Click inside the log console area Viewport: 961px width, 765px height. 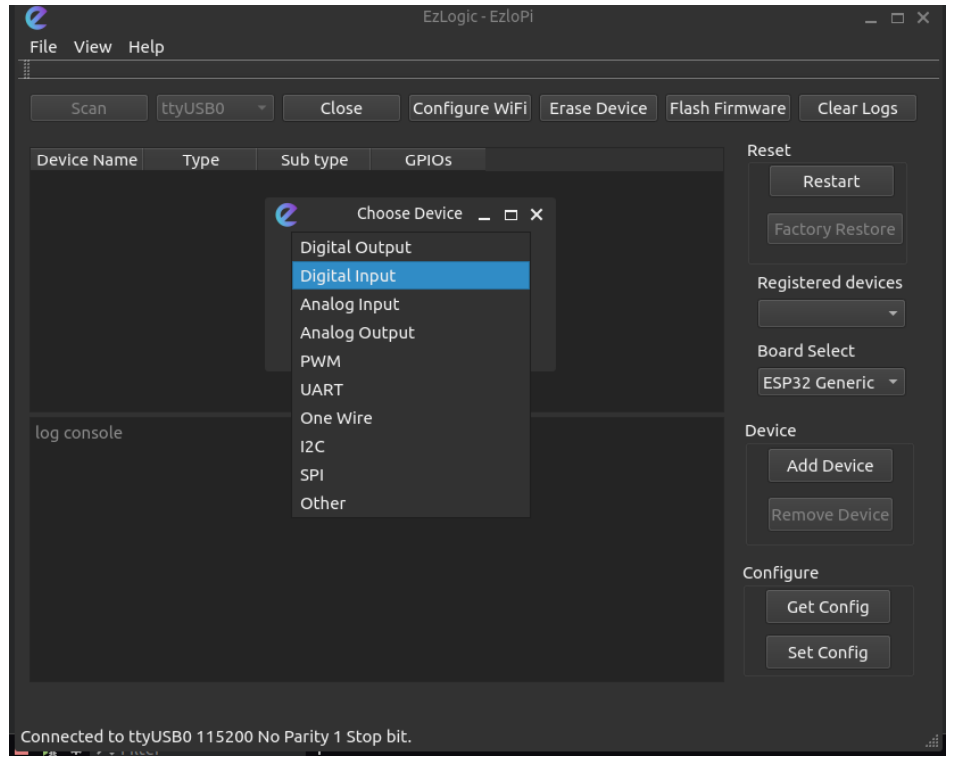tap(377, 550)
